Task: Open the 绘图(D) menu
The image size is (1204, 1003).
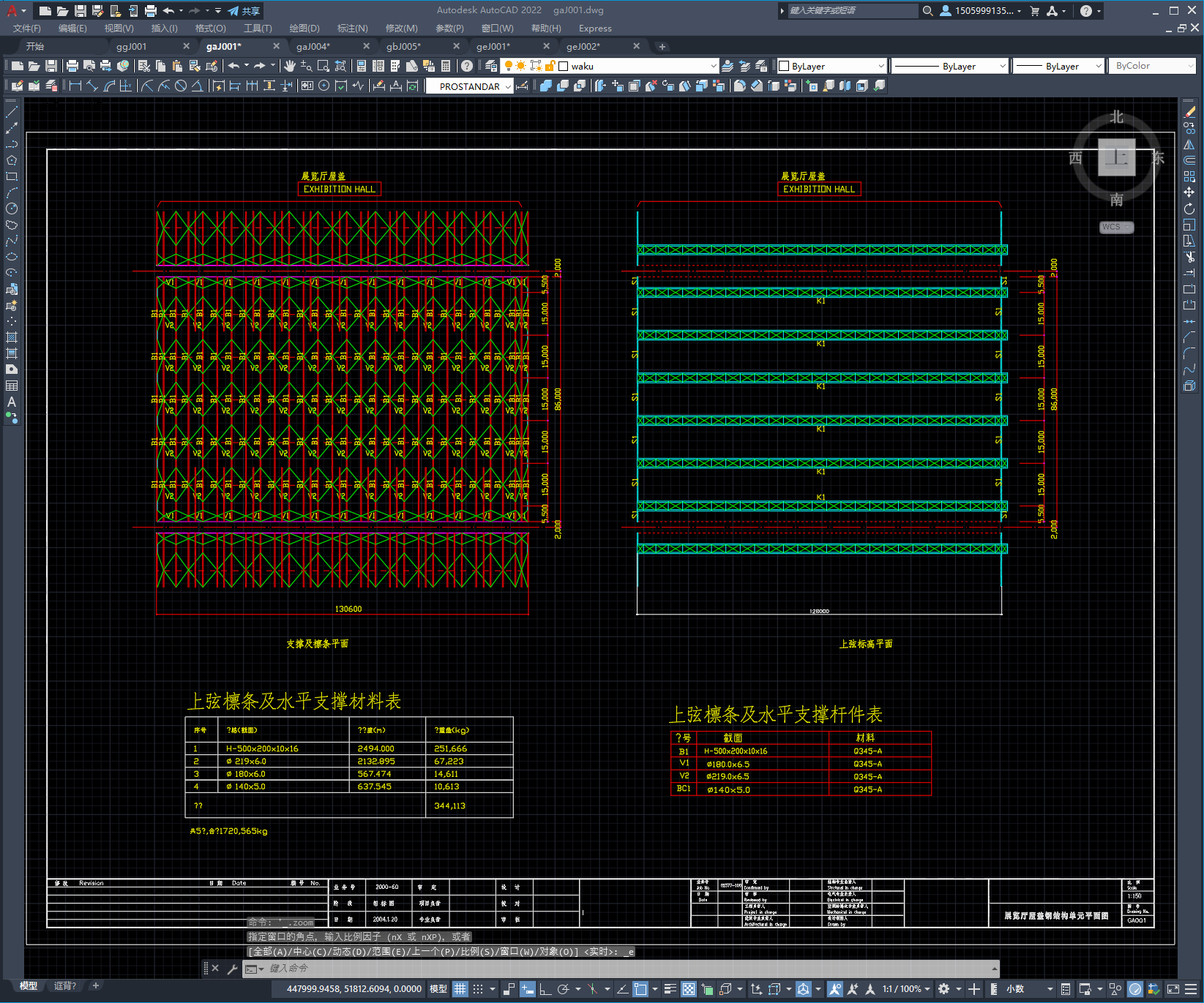Action: (x=304, y=29)
